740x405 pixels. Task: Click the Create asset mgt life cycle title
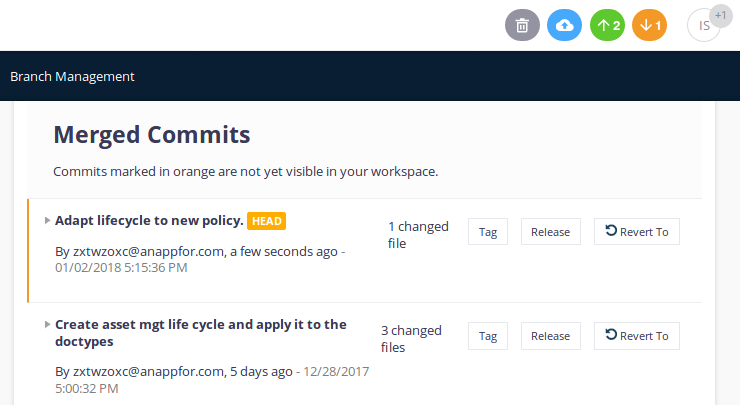(x=201, y=333)
